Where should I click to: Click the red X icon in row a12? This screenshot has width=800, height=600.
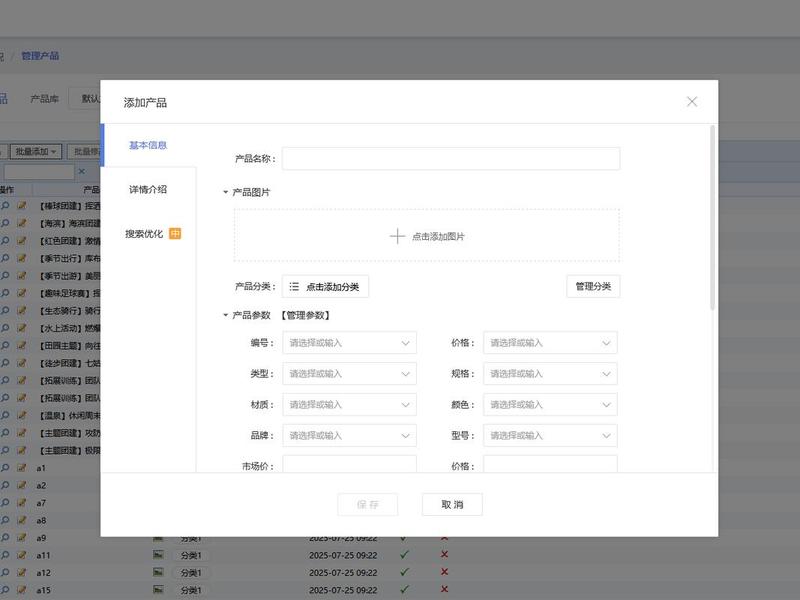pyautogui.click(x=444, y=572)
